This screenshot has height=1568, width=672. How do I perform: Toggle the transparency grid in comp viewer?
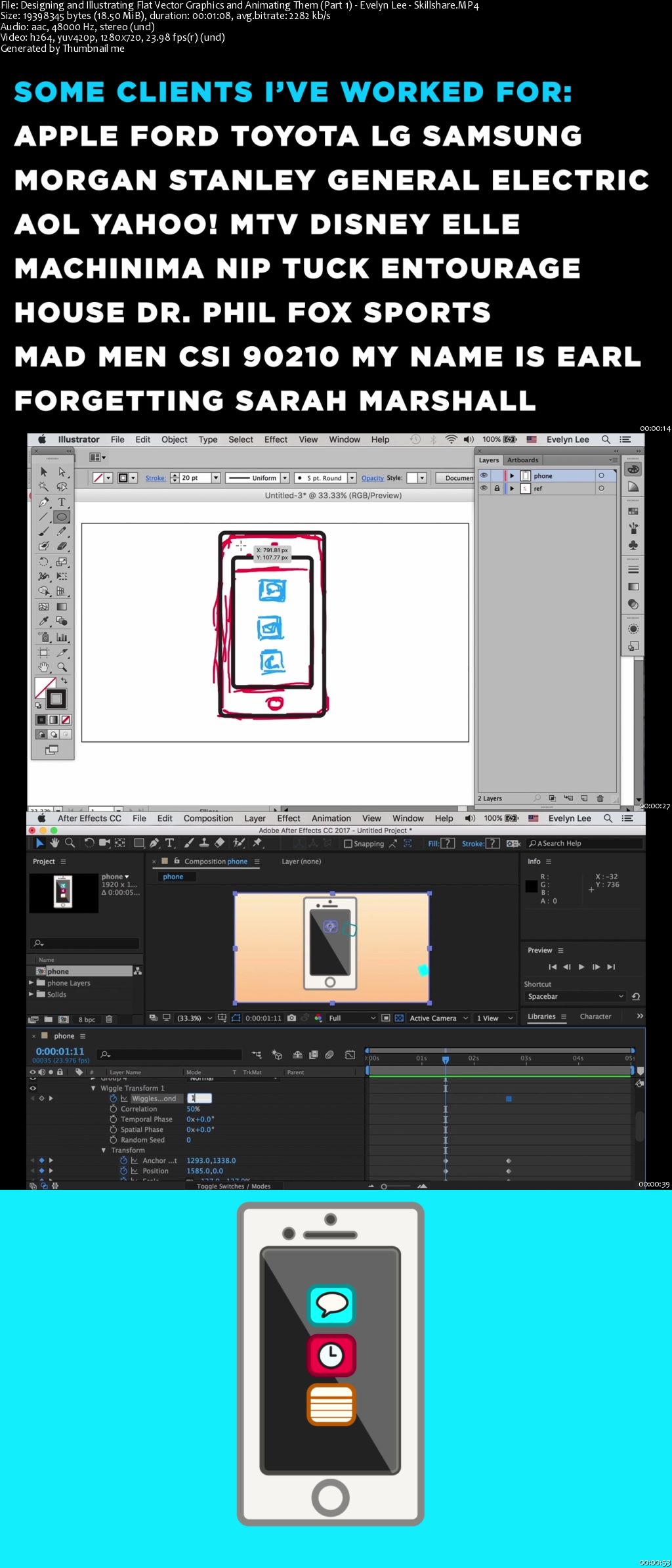pos(399,1018)
